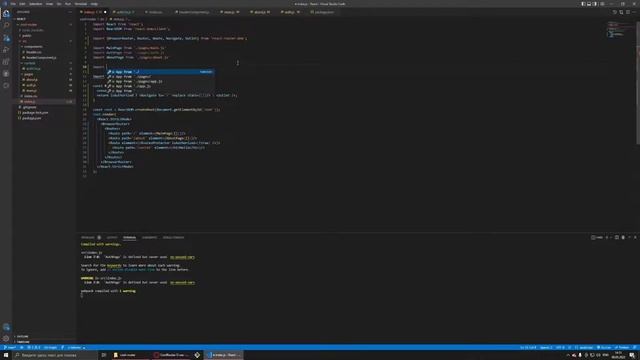Show hidden system tray icons chevron
The height and width of the screenshot is (360, 640).
point(568,355)
